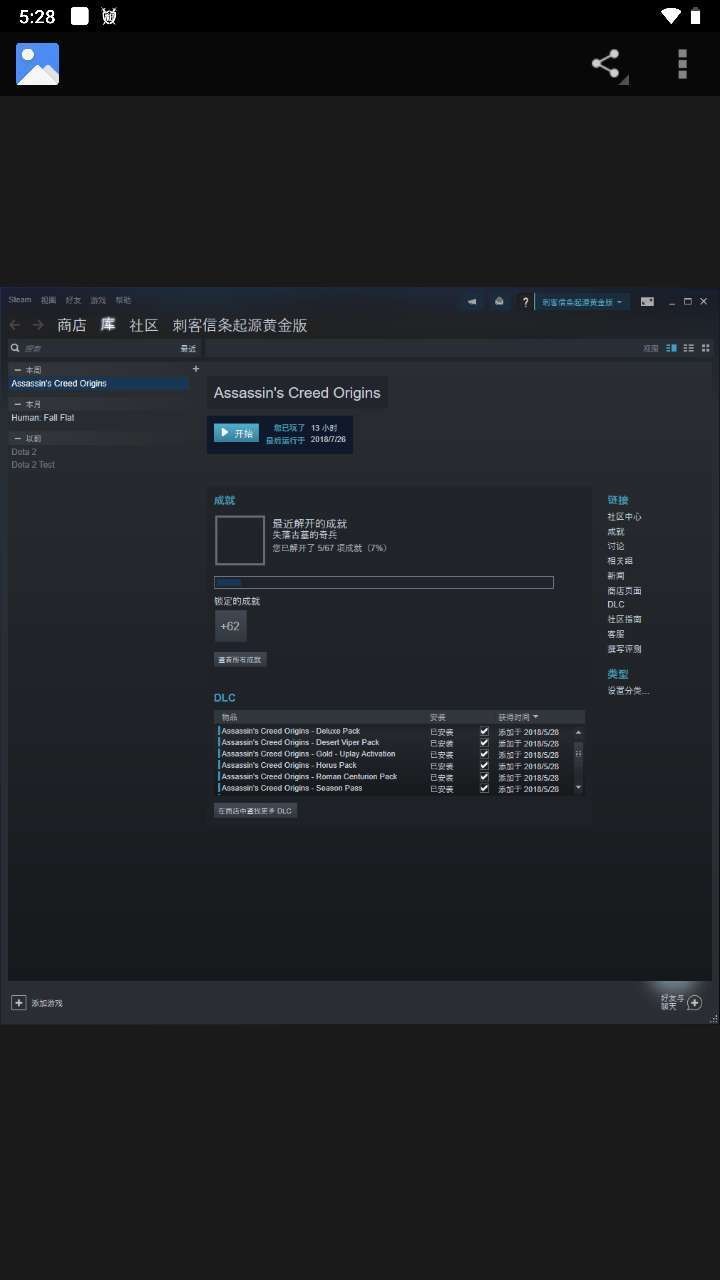Open the 成就 link in 链接 list
The width and height of the screenshot is (720, 1280).
point(616,532)
